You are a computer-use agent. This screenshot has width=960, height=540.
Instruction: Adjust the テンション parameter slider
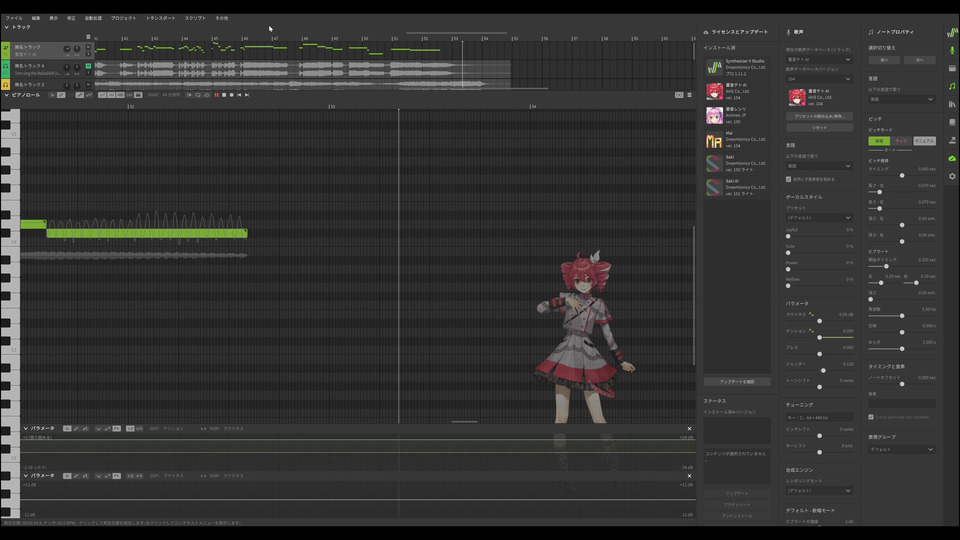(x=820, y=337)
